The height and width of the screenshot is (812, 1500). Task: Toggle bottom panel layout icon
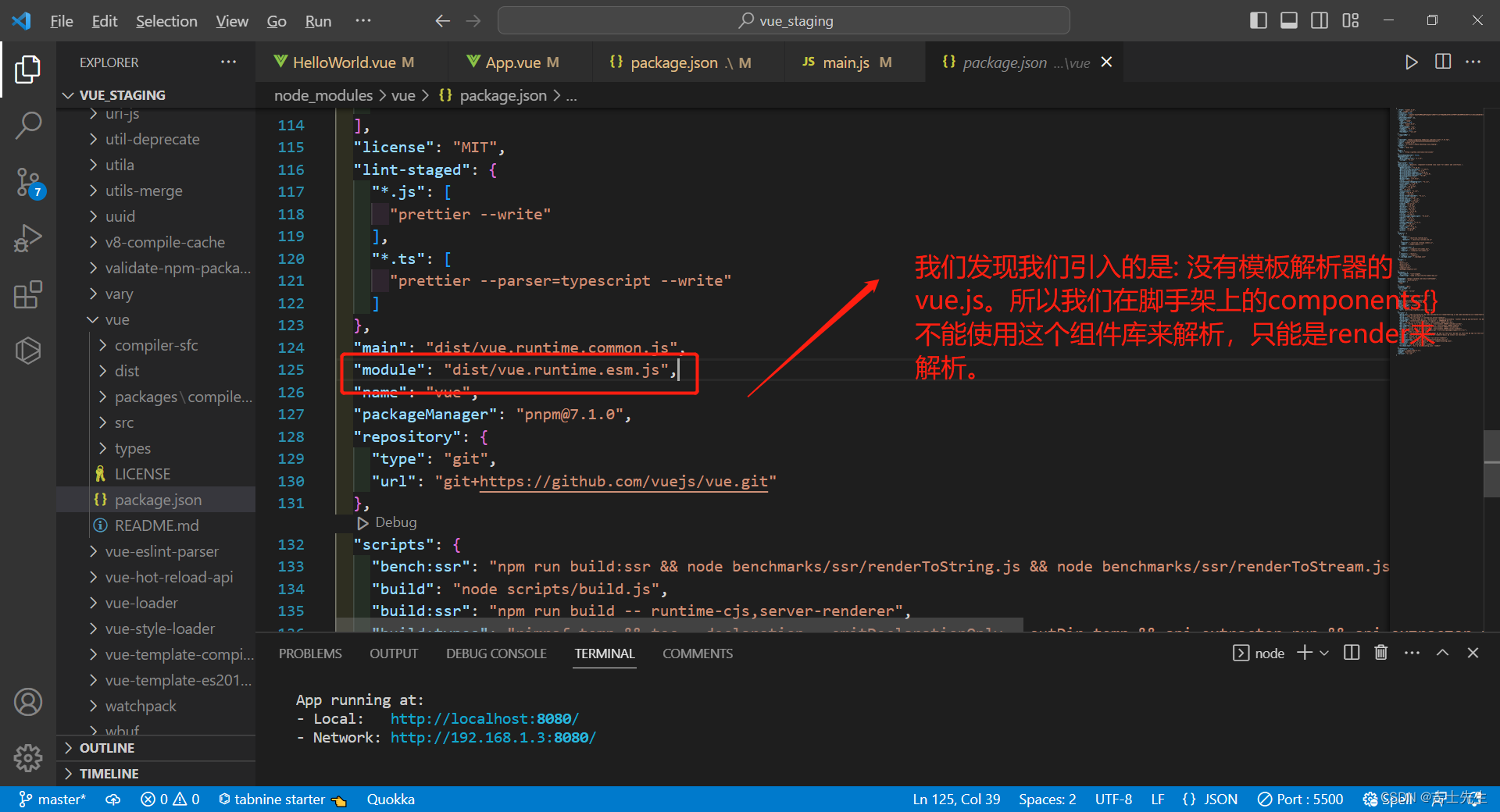click(1289, 21)
